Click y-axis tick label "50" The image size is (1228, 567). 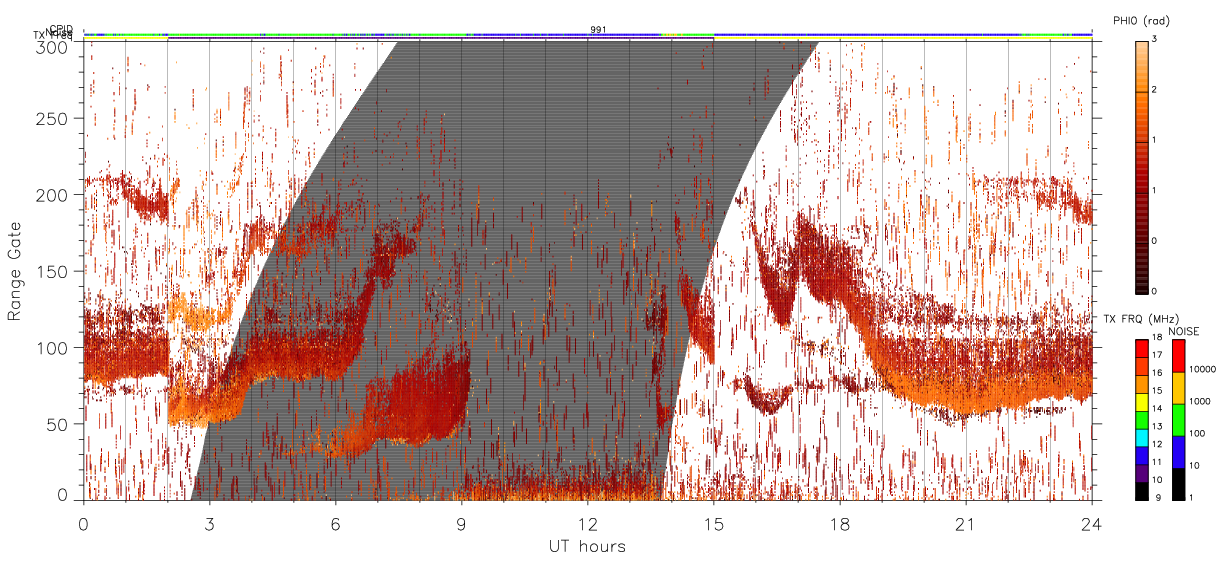pos(56,423)
